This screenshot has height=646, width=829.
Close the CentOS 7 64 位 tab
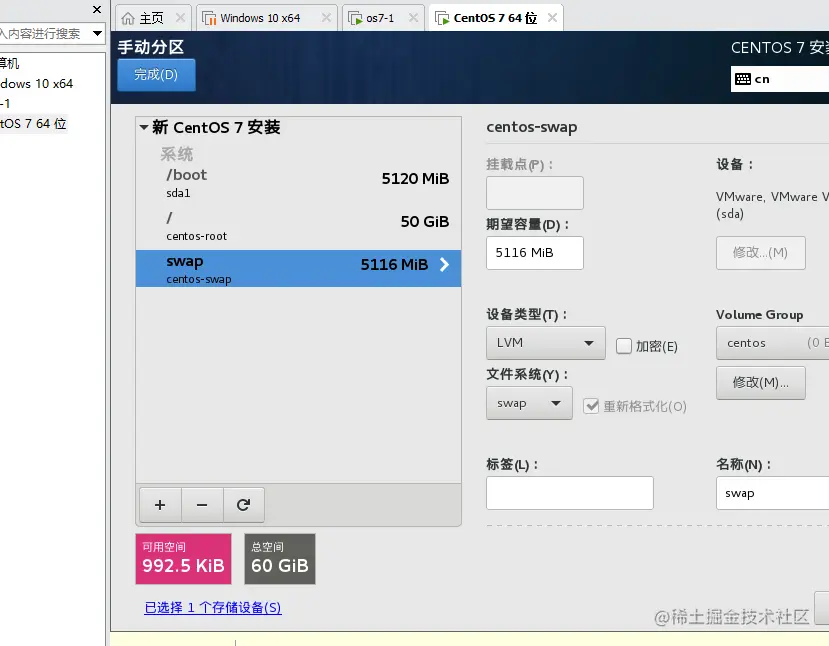click(x=552, y=18)
